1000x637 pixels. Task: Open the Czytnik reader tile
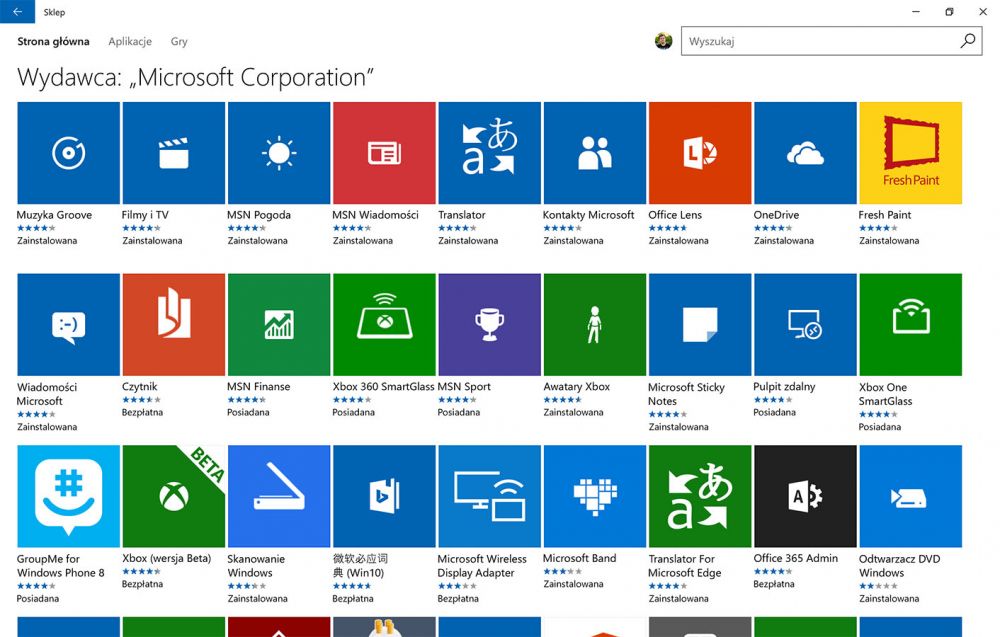[x=173, y=325]
